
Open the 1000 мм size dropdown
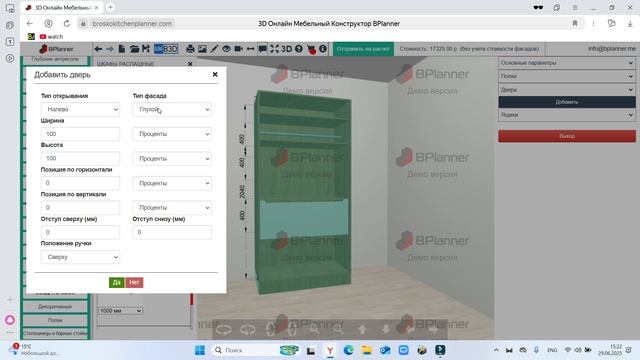[x=120, y=311]
